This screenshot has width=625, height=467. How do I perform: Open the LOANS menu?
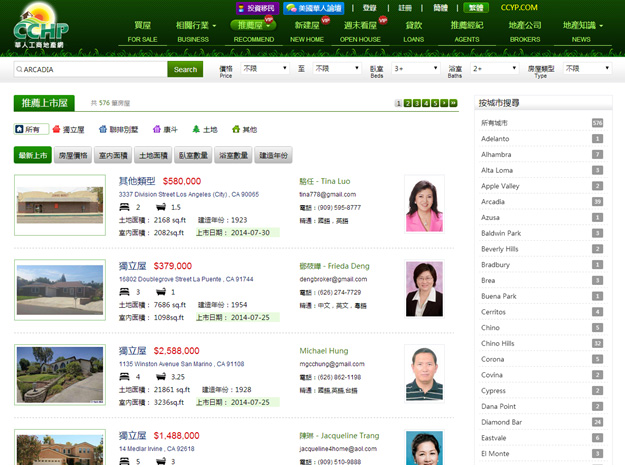click(413, 32)
